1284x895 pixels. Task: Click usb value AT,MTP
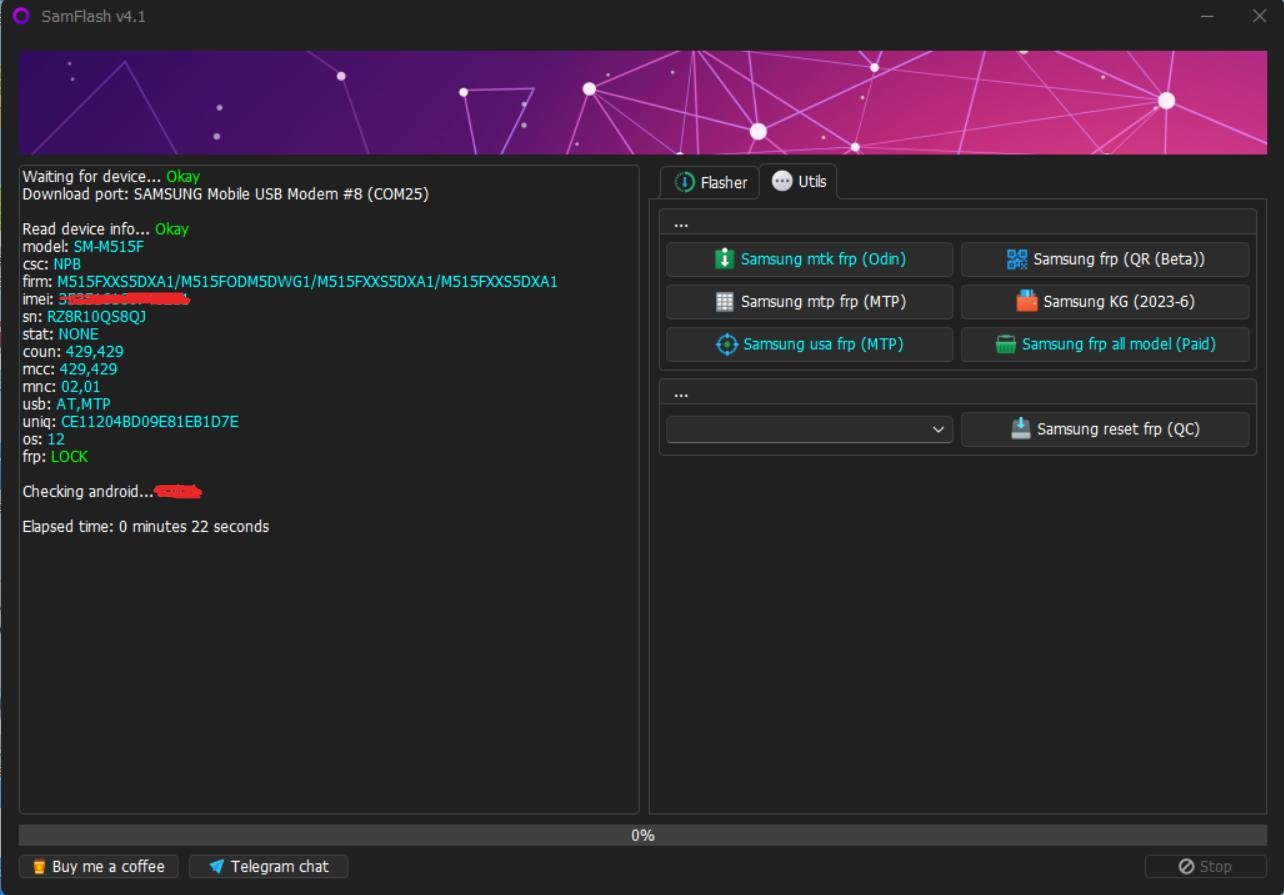point(83,404)
